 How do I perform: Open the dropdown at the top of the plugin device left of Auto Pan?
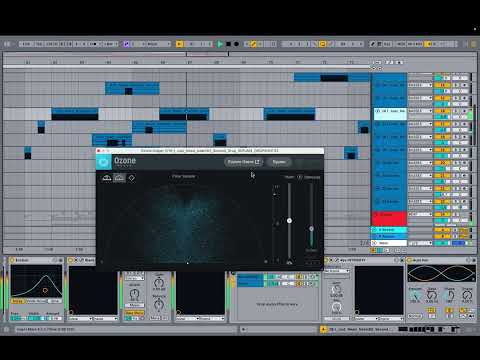tap(336, 271)
